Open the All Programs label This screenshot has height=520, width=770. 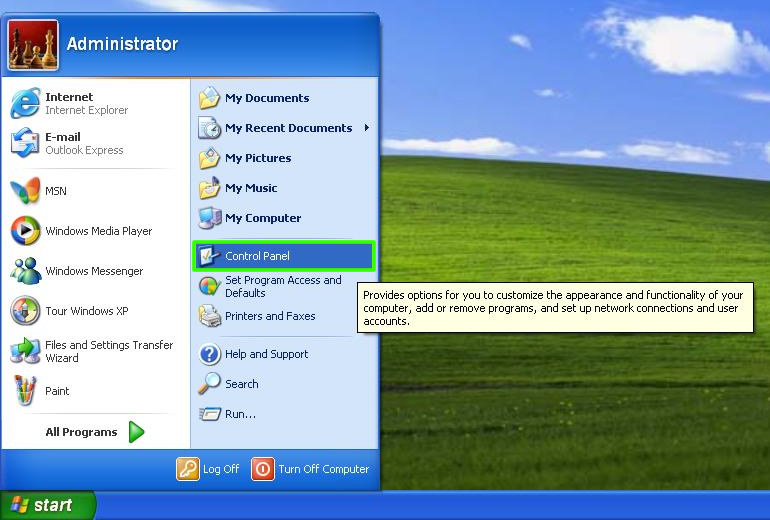[x=82, y=432]
